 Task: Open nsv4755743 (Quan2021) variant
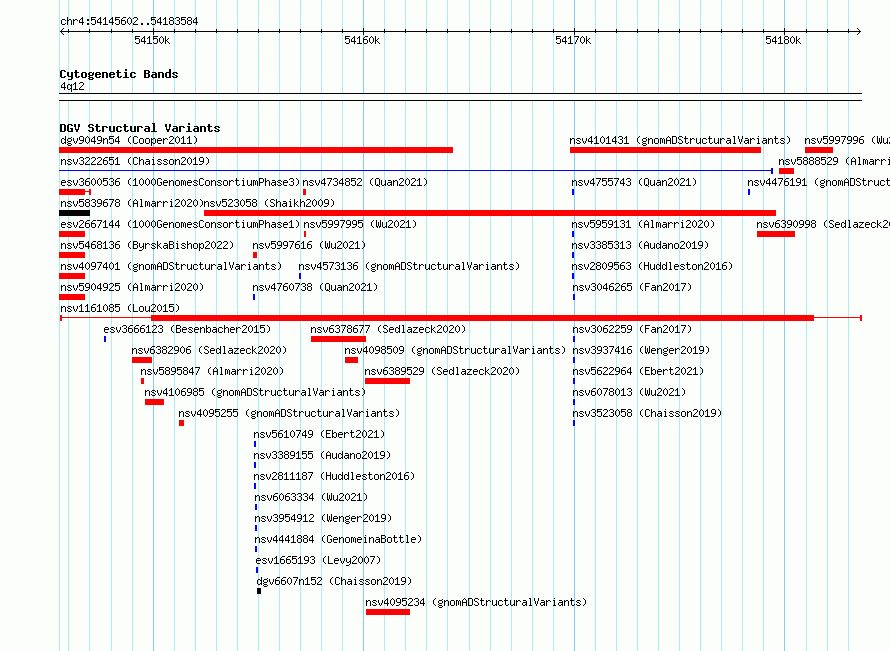(x=634, y=182)
